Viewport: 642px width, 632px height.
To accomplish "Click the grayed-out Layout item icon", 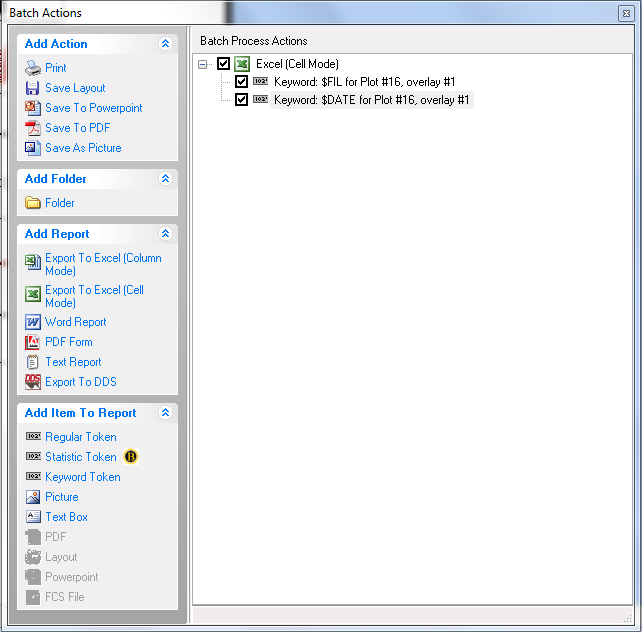I will point(33,557).
